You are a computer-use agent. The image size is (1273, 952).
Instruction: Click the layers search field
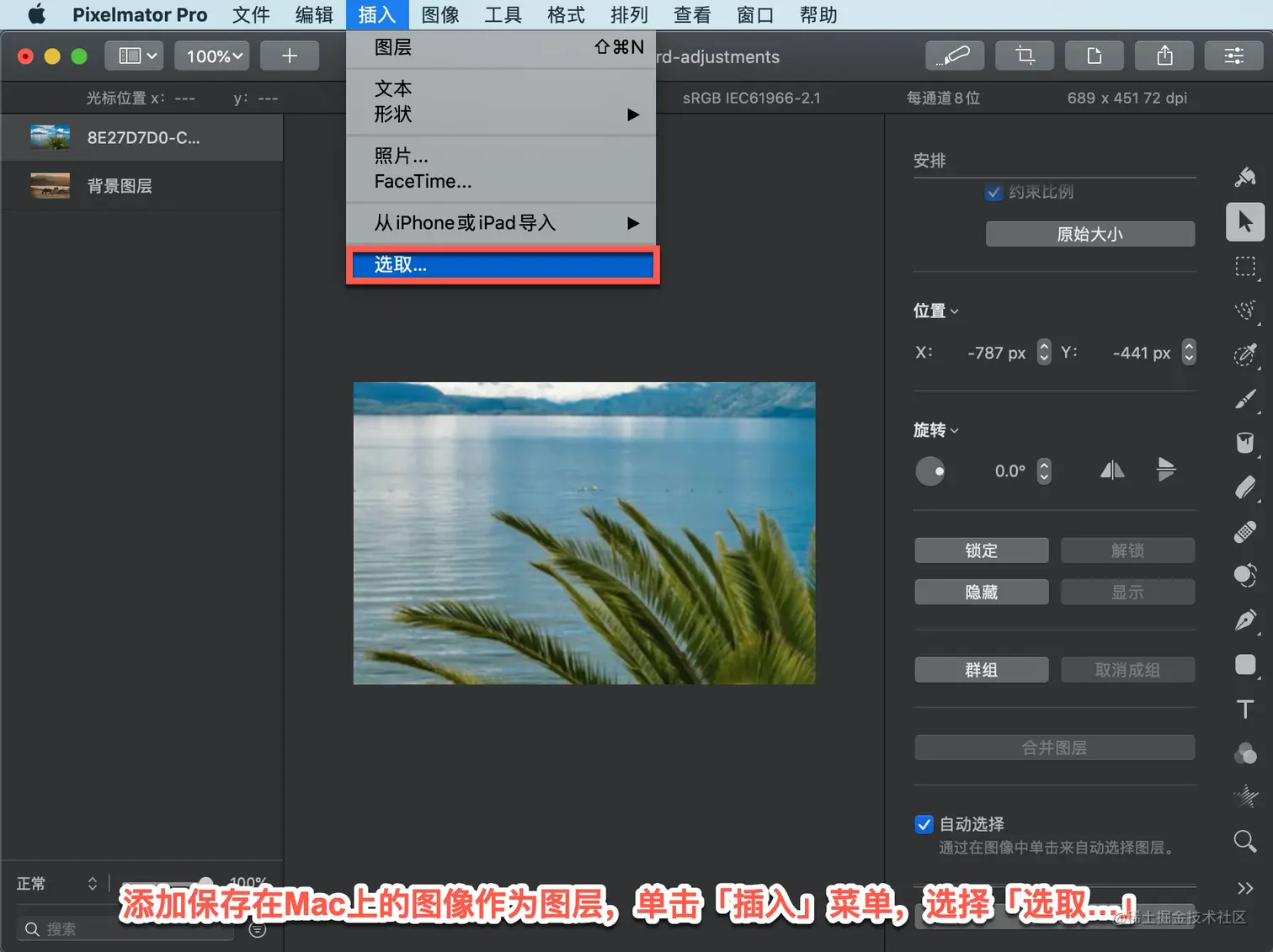pyautogui.click(x=126, y=929)
